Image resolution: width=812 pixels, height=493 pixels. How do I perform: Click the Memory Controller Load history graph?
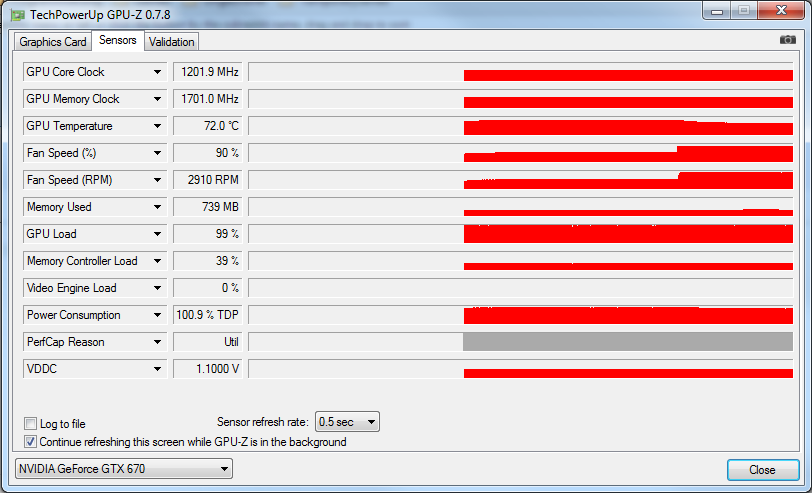(x=521, y=260)
